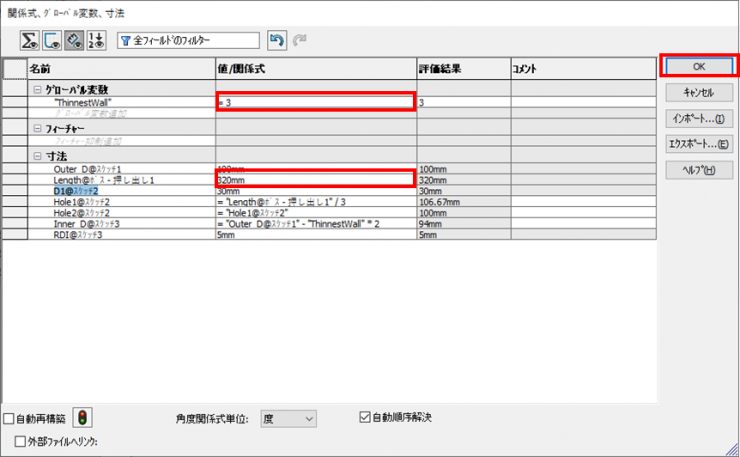Click the Redo arrow icon
Screen dimensions: 740x457
[x=298, y=41]
